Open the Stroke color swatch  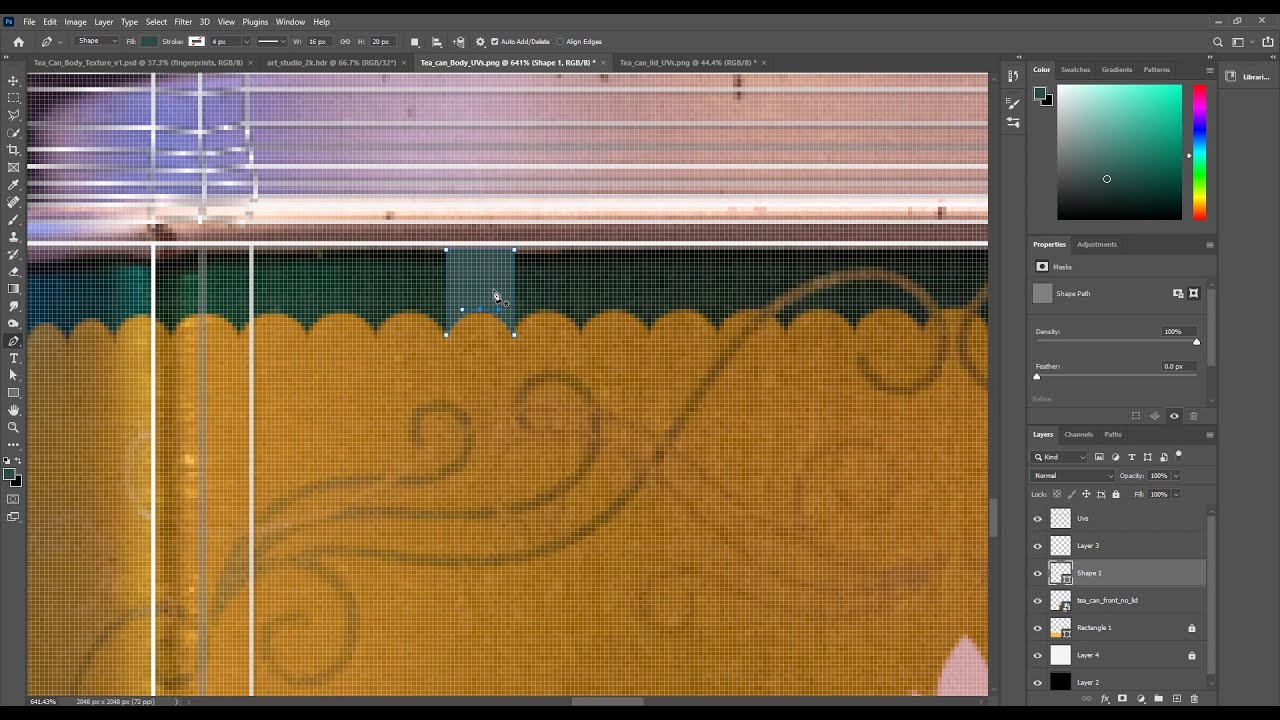[196, 42]
